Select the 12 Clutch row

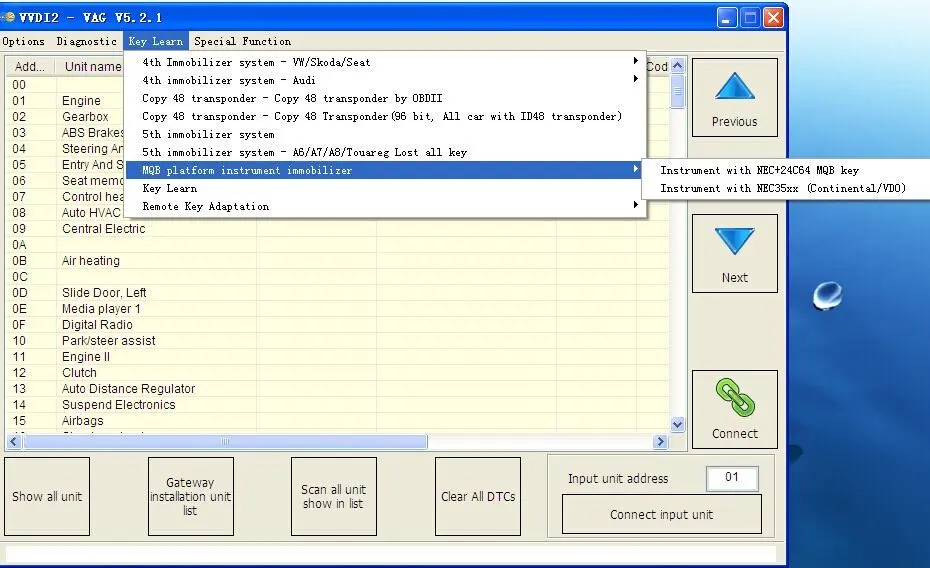pos(338,373)
